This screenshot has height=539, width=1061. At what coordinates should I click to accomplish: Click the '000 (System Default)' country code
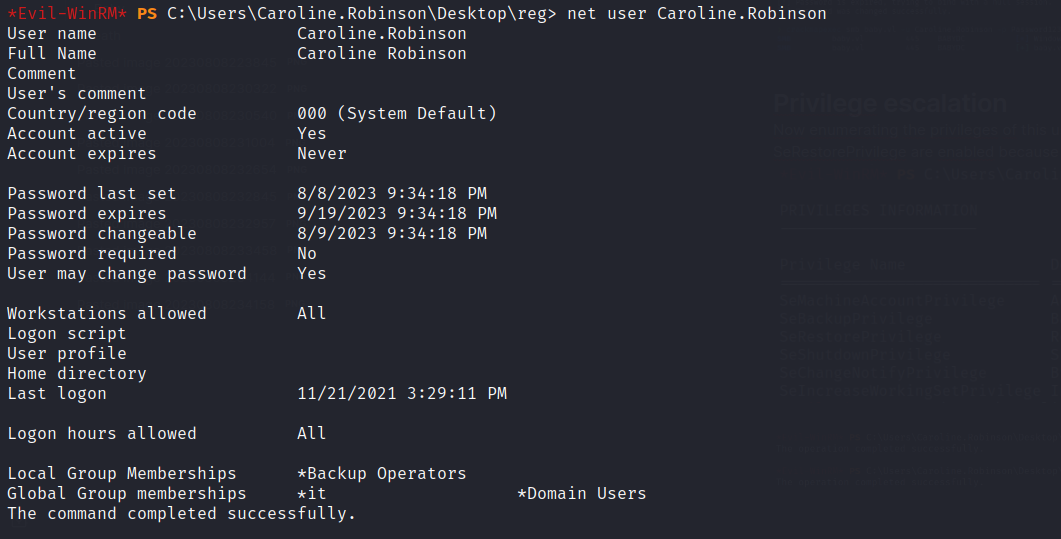click(x=396, y=114)
